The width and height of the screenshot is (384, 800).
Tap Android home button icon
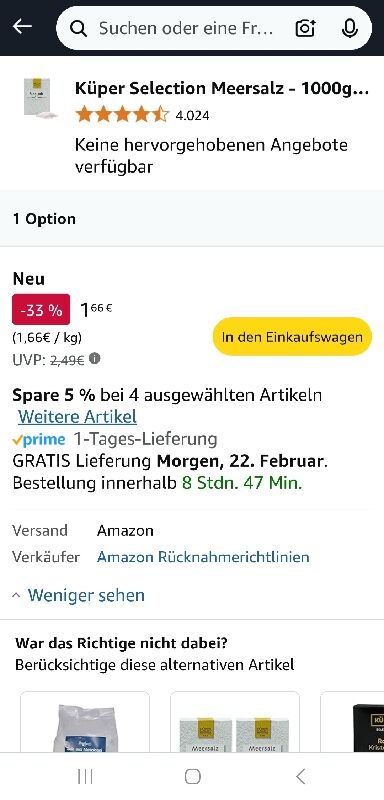192,777
